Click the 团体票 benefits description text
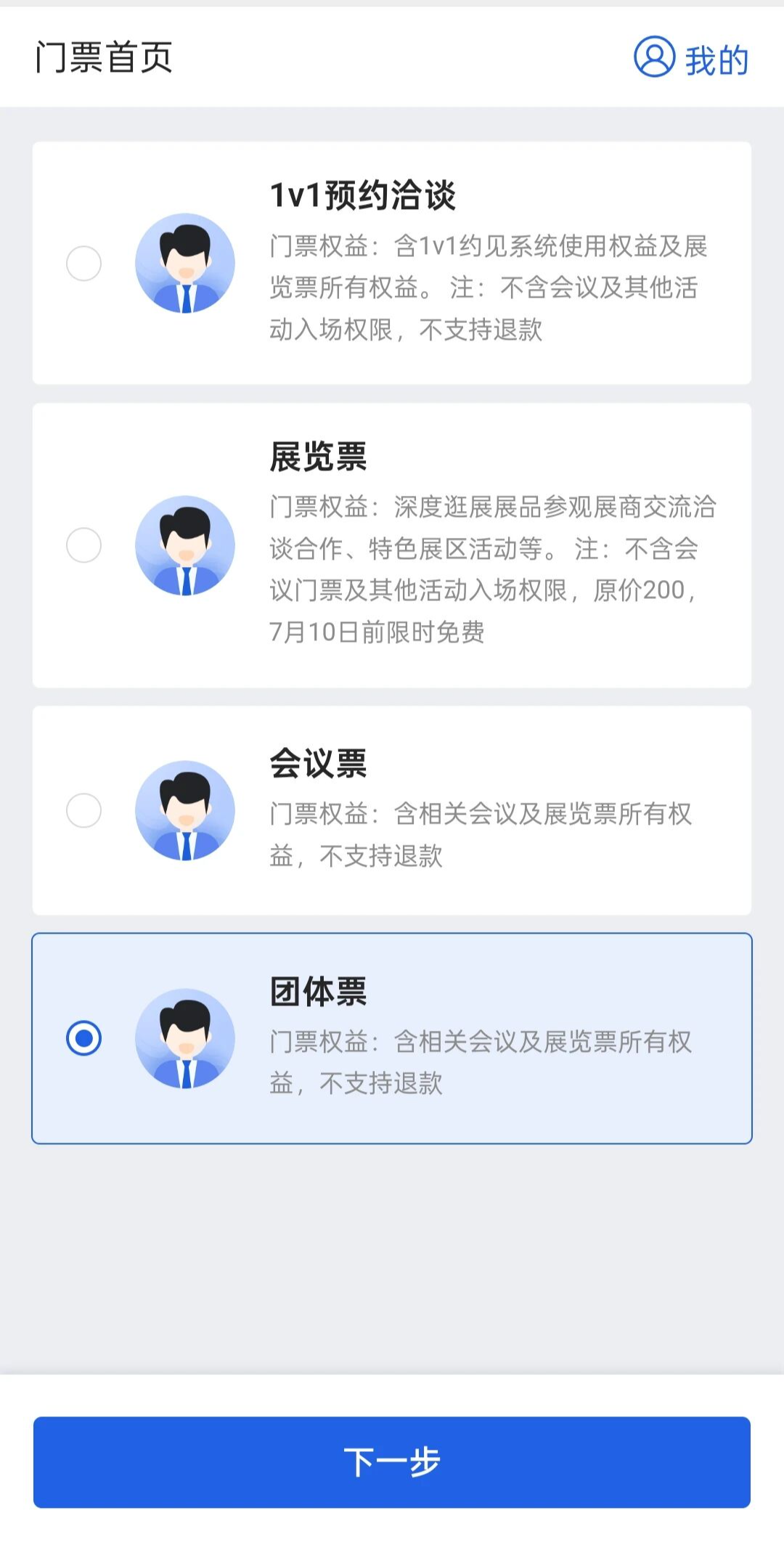Viewport: 784px width, 1550px height. point(480,1062)
